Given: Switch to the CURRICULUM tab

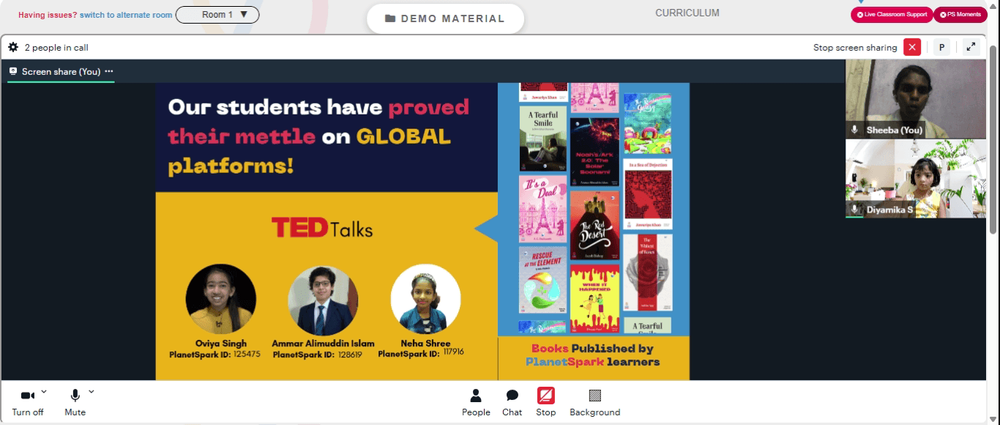Looking at the screenshot, I should 687,13.
